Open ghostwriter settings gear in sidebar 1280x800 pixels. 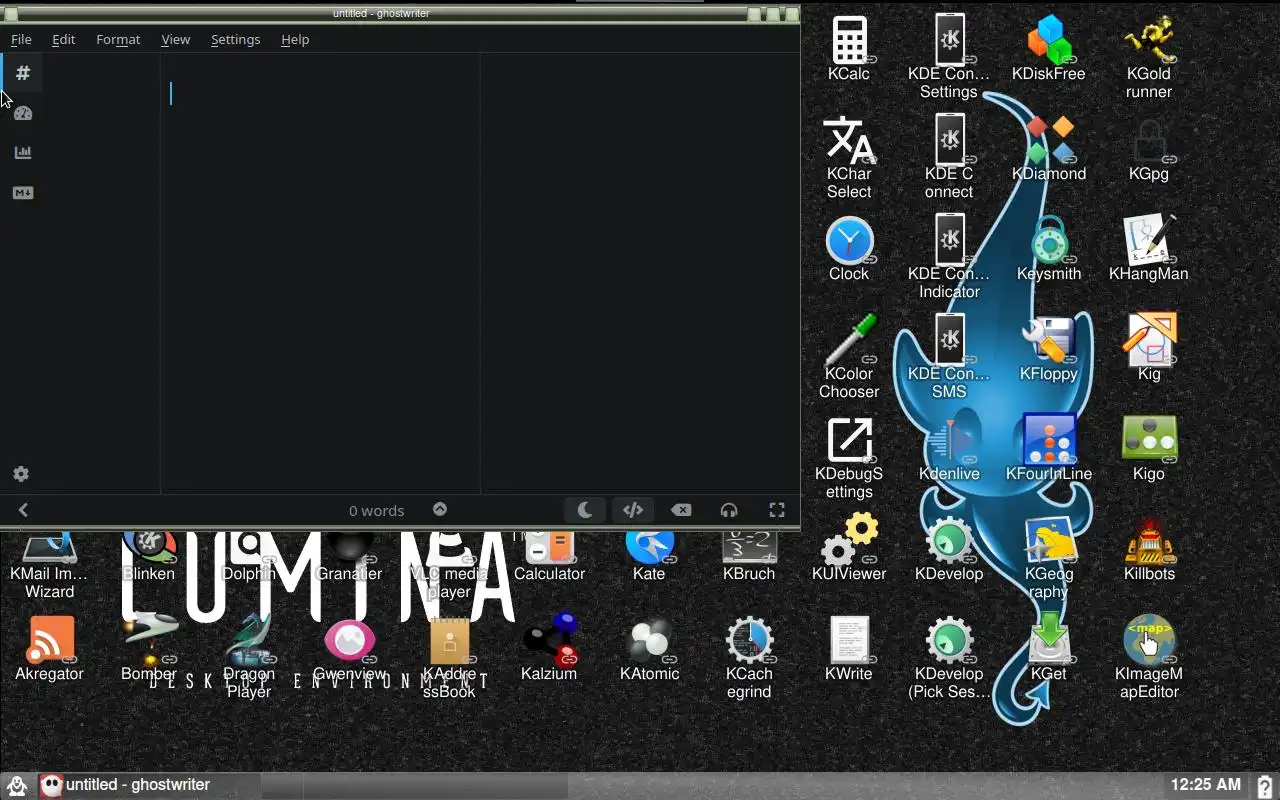point(21,474)
